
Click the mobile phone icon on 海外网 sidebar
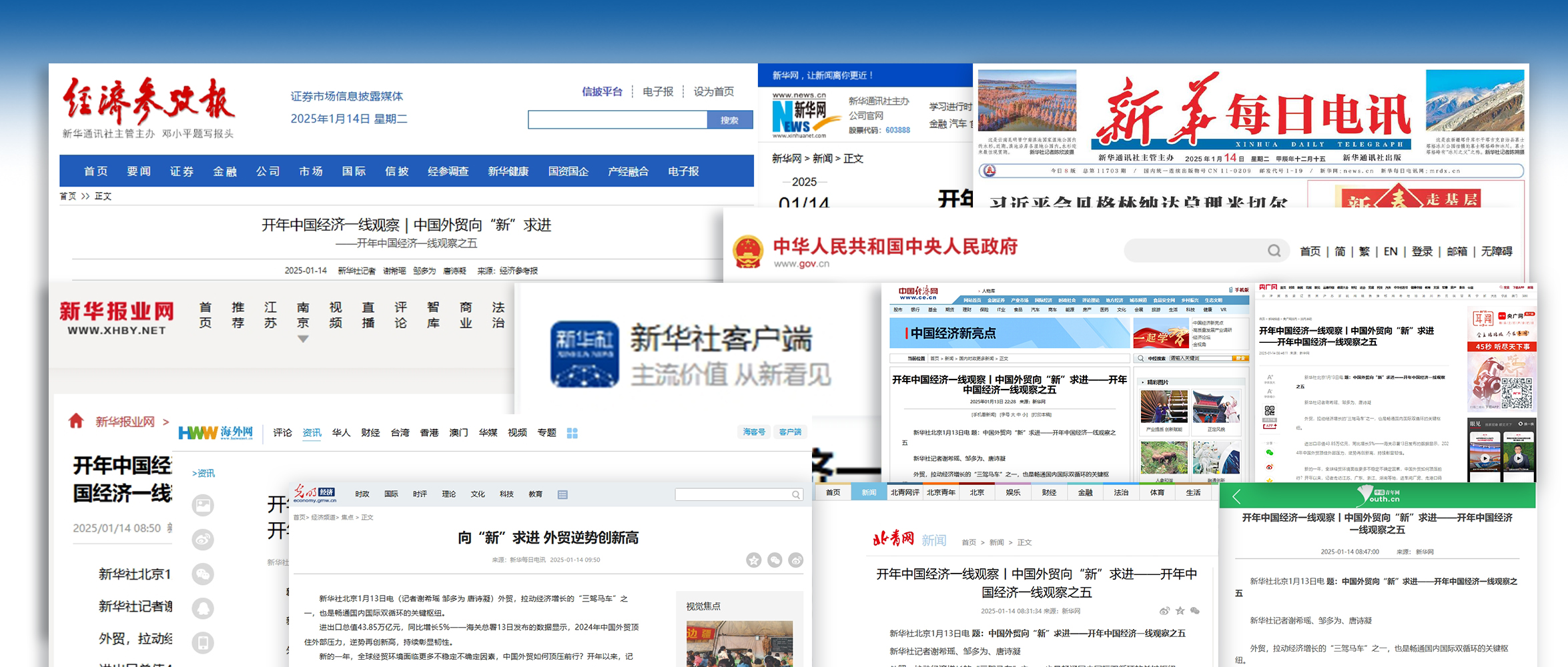[203, 642]
